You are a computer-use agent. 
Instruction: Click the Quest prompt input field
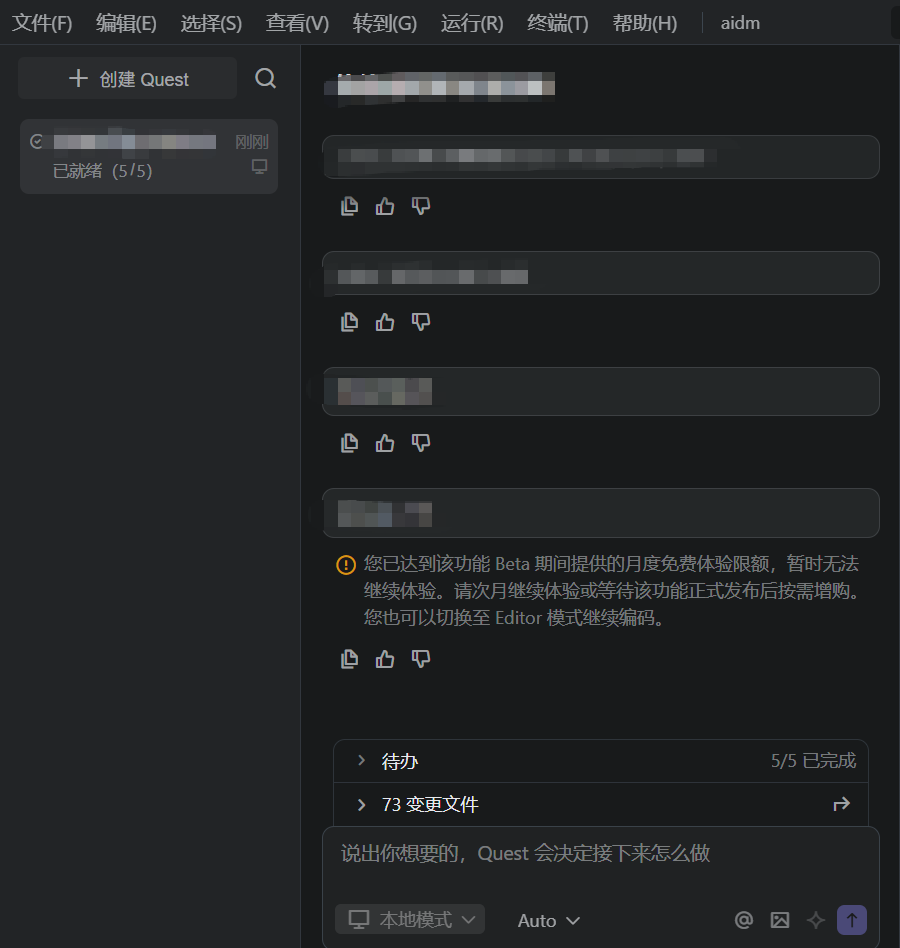tap(600, 853)
